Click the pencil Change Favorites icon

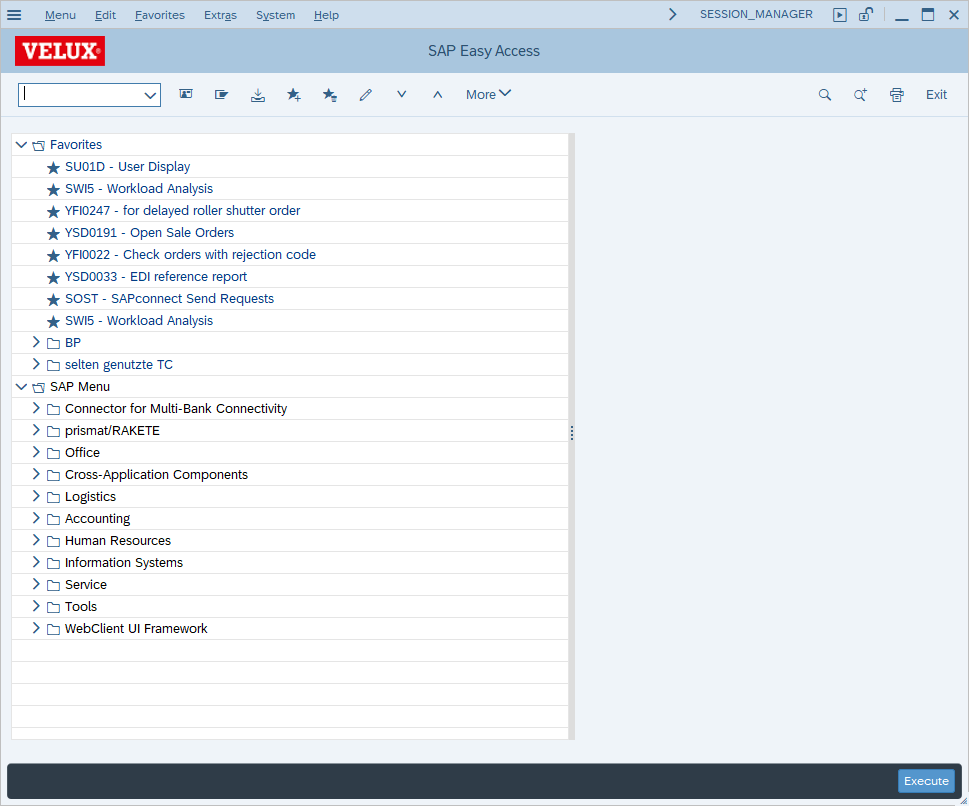tap(366, 95)
